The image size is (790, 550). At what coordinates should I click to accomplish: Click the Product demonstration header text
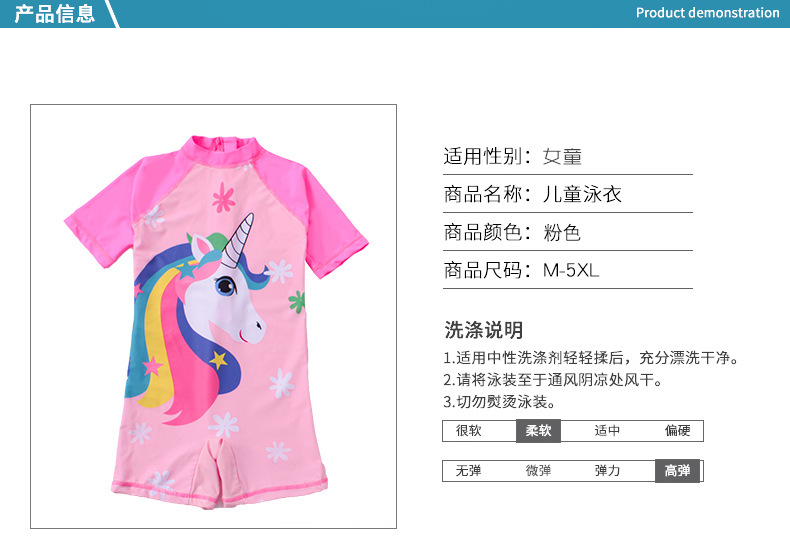(x=707, y=13)
